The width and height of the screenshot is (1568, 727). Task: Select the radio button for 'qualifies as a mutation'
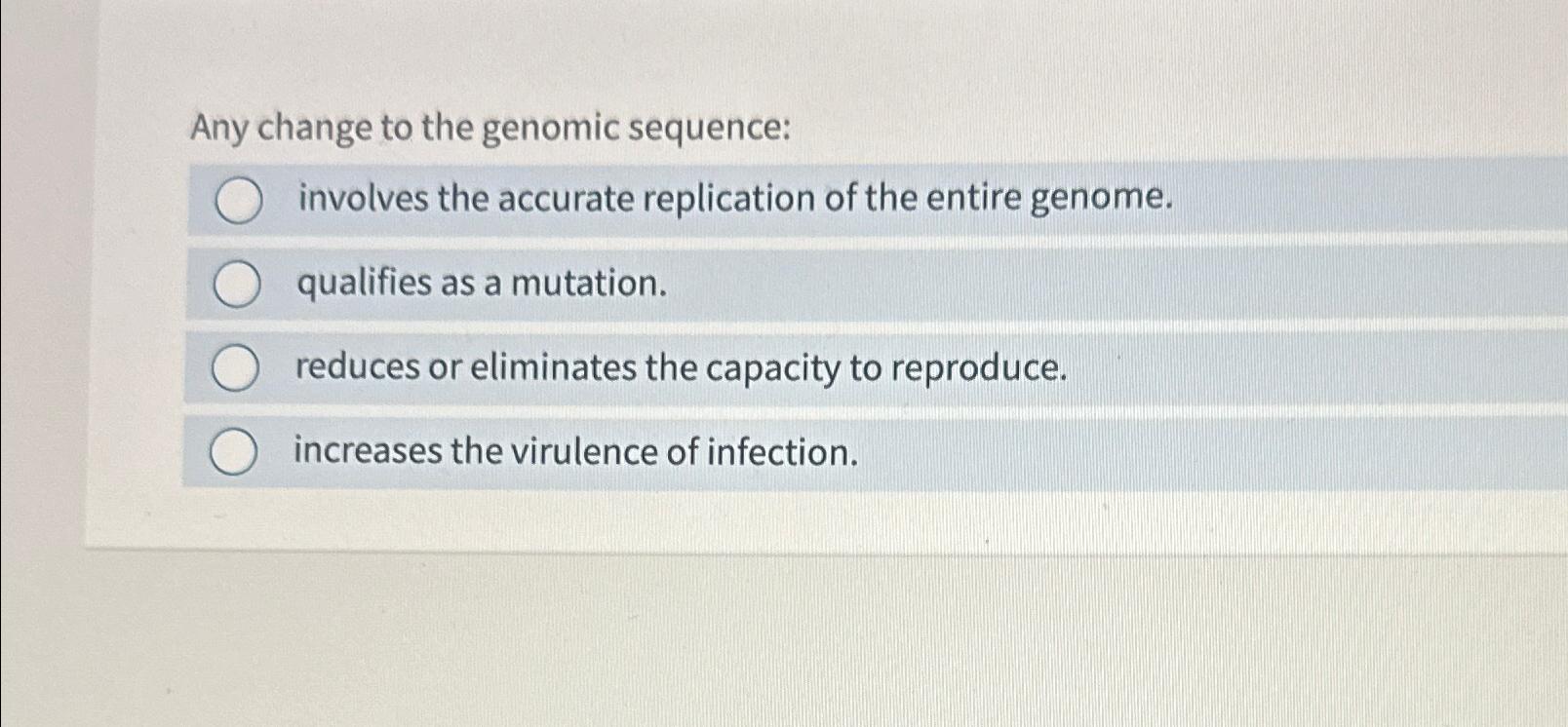click(x=237, y=285)
